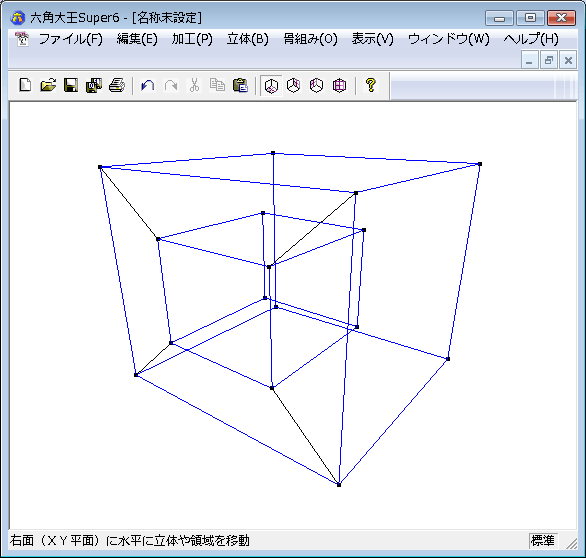Undo the last action with the blue arrow
This screenshot has height=558, width=586.
[x=148, y=86]
